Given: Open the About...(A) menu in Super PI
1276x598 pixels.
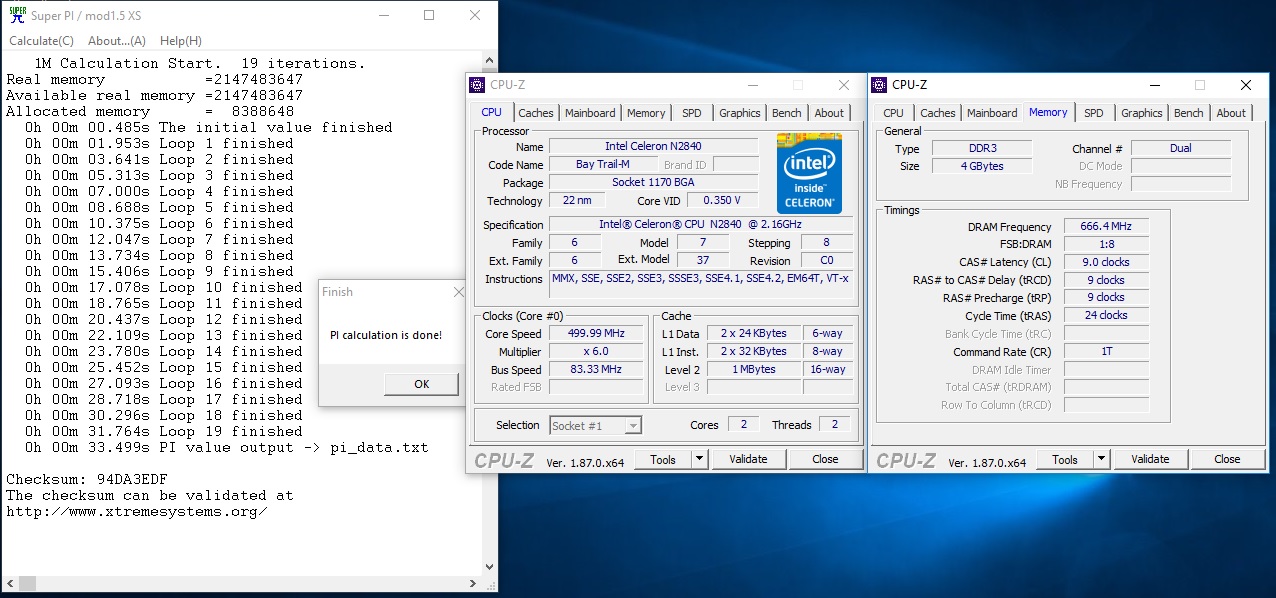Looking at the screenshot, I should 117,41.
